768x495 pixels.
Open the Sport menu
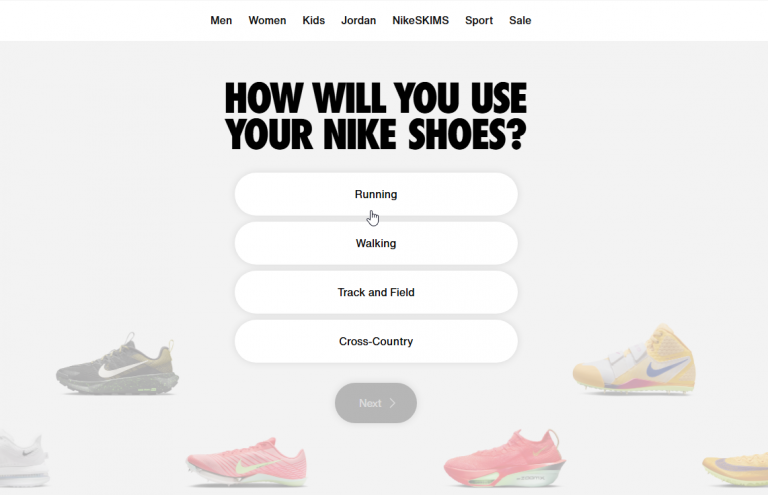pyautogui.click(x=479, y=21)
